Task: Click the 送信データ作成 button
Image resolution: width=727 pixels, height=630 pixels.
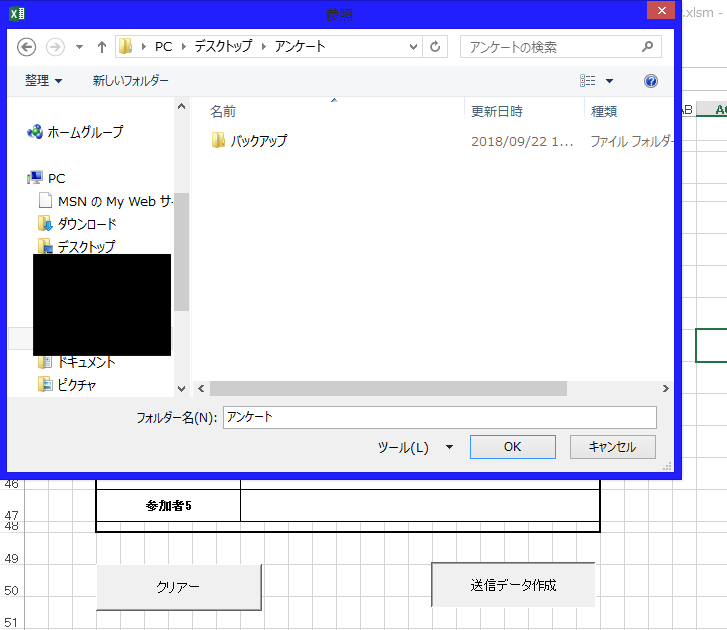Action: pos(513,585)
